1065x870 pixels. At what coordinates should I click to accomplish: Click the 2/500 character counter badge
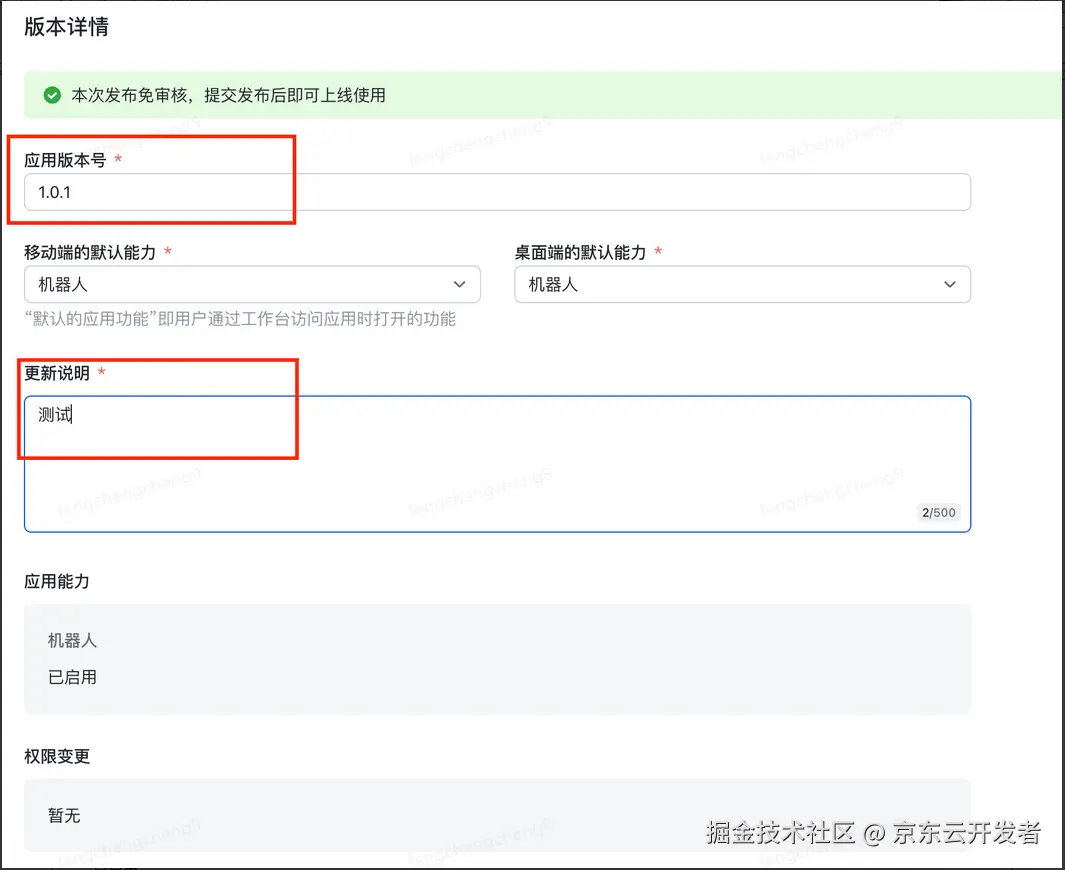coord(938,513)
